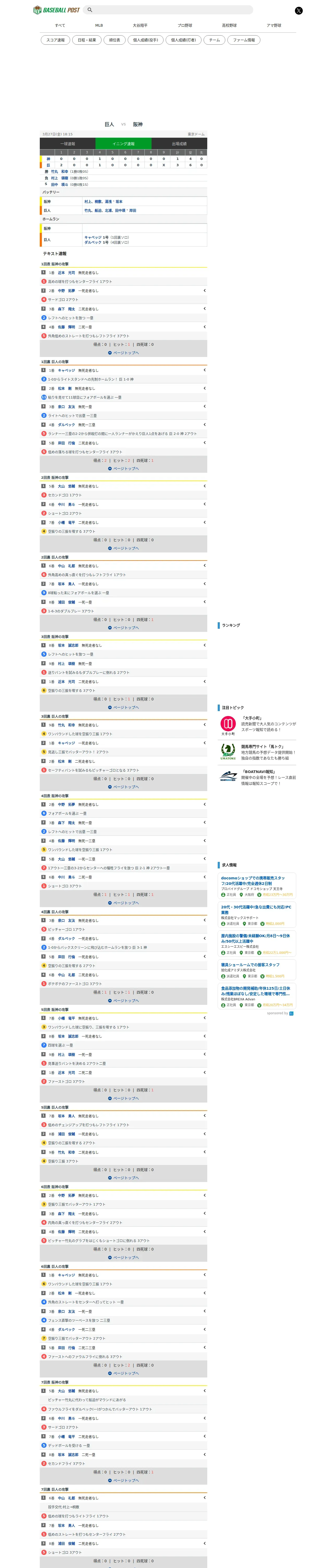The height and width of the screenshot is (1568, 336).
Task: Open 個人成績(投手) pitcher stats button
Action: pos(146,40)
